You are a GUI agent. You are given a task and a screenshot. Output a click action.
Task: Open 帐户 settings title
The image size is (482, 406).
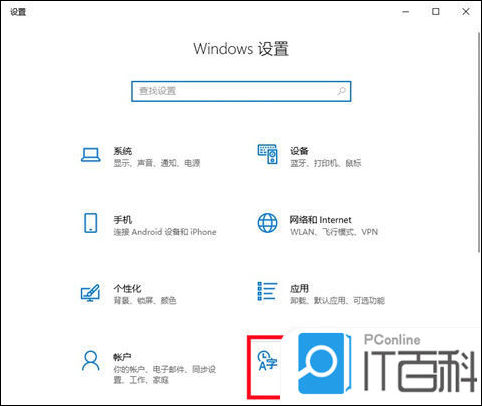click(x=122, y=357)
